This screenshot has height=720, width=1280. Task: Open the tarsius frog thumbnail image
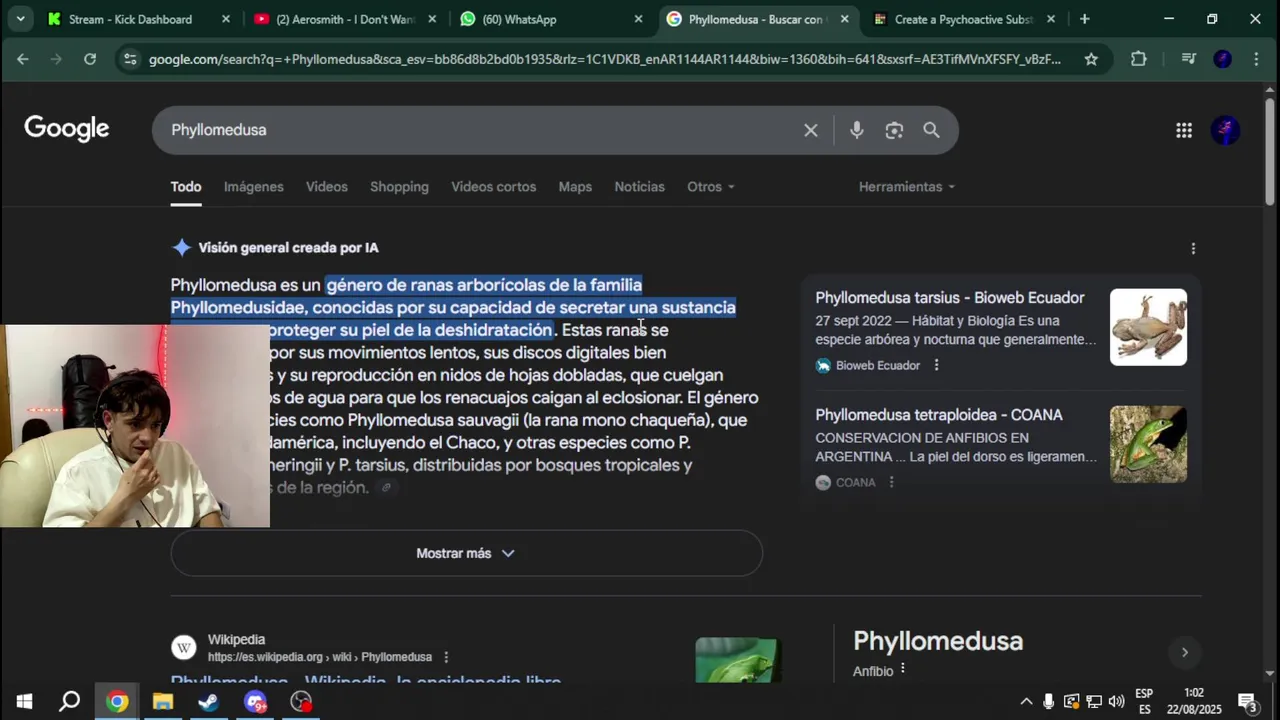point(1148,327)
